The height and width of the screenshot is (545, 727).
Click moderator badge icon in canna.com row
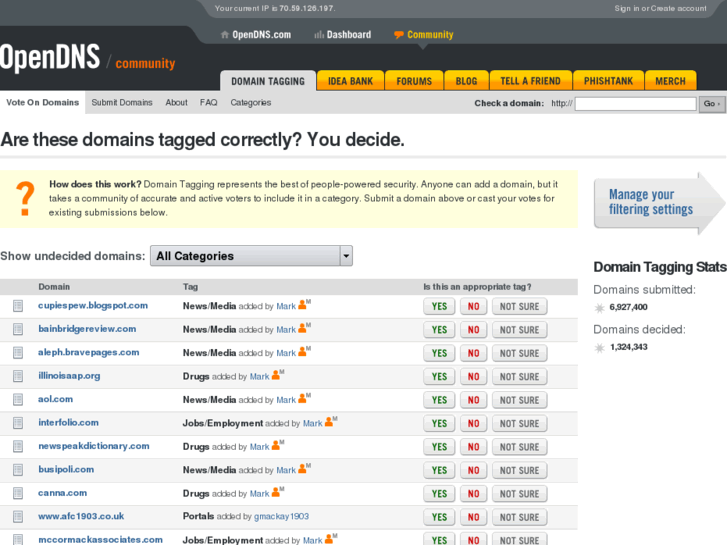tap(278, 491)
